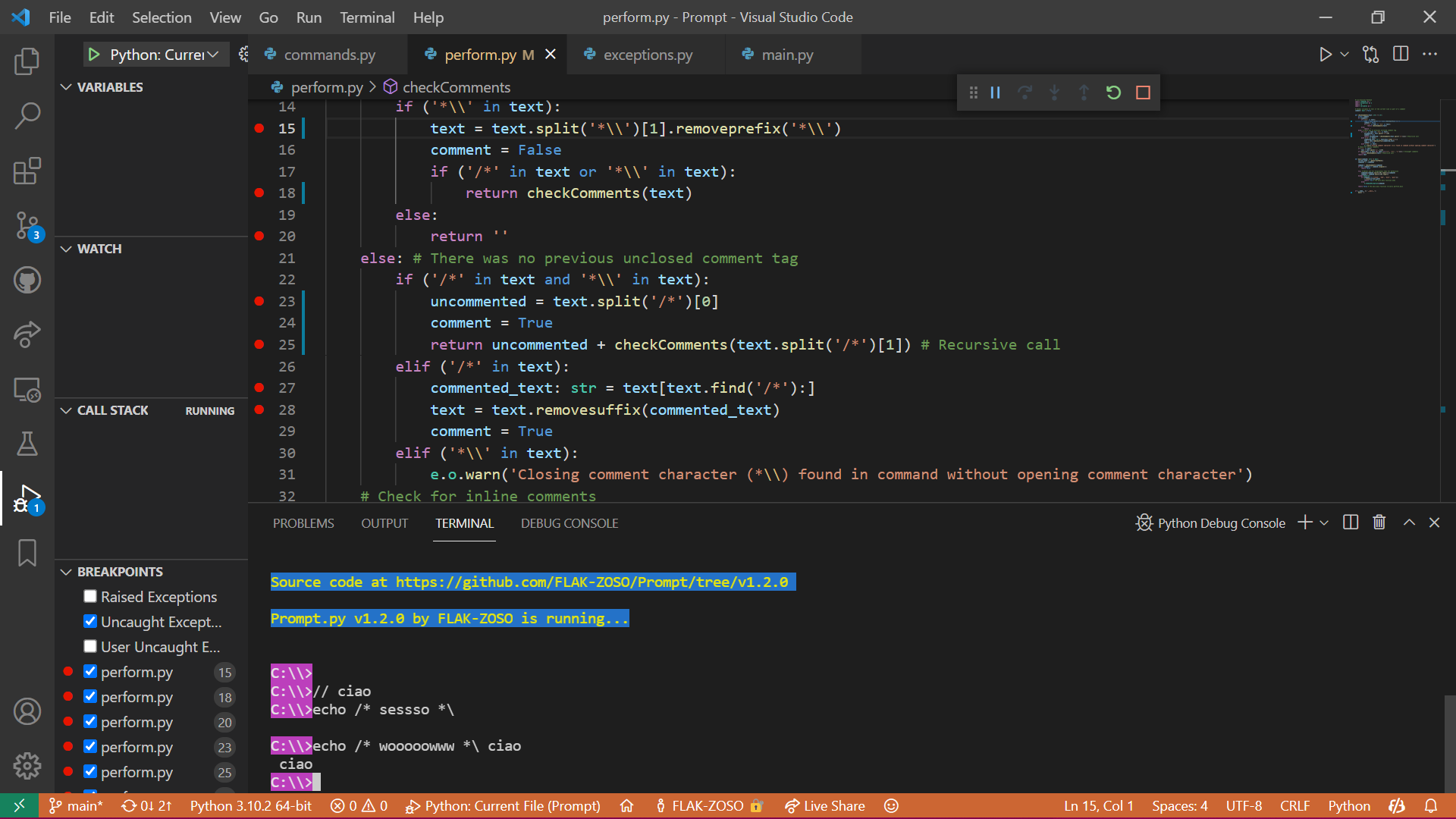This screenshot has height=819, width=1456.
Task: Stop the debug session
Action: coord(1143,92)
